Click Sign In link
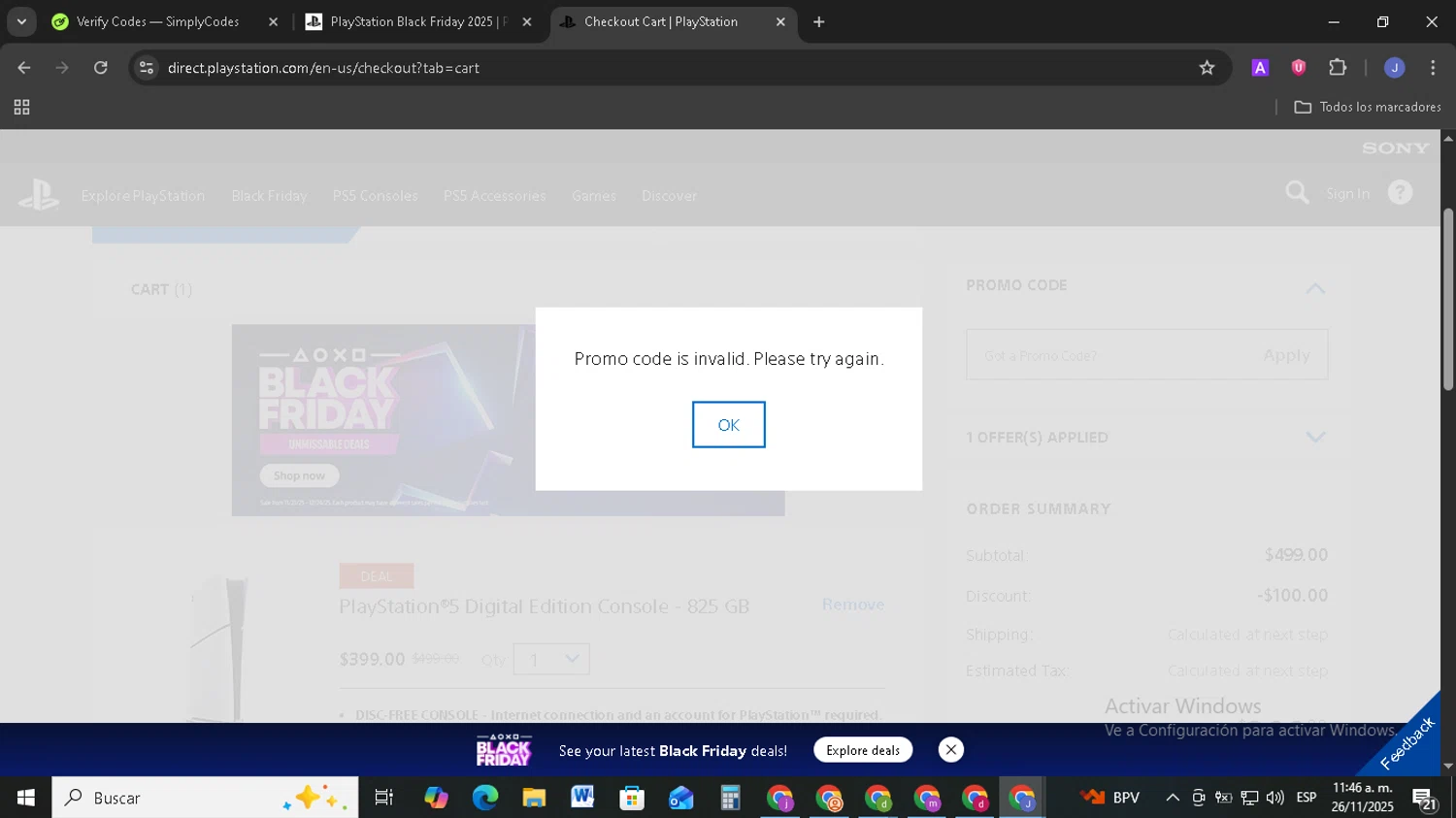The height and width of the screenshot is (818, 1456). tap(1348, 194)
